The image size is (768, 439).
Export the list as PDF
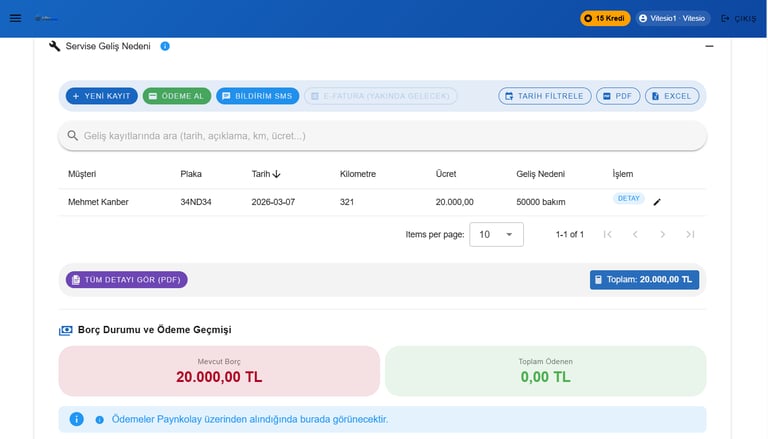pos(618,96)
